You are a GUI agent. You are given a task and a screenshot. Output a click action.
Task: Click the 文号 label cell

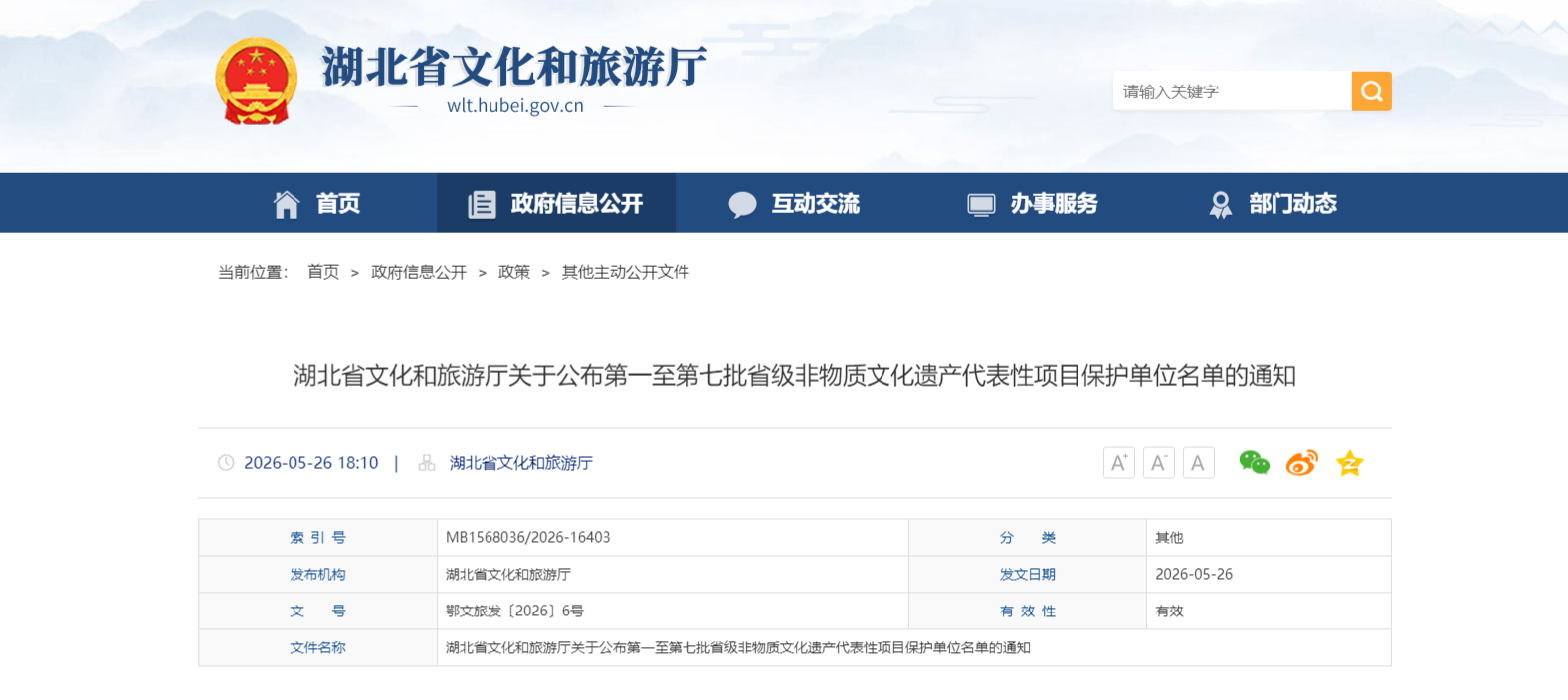click(x=318, y=612)
